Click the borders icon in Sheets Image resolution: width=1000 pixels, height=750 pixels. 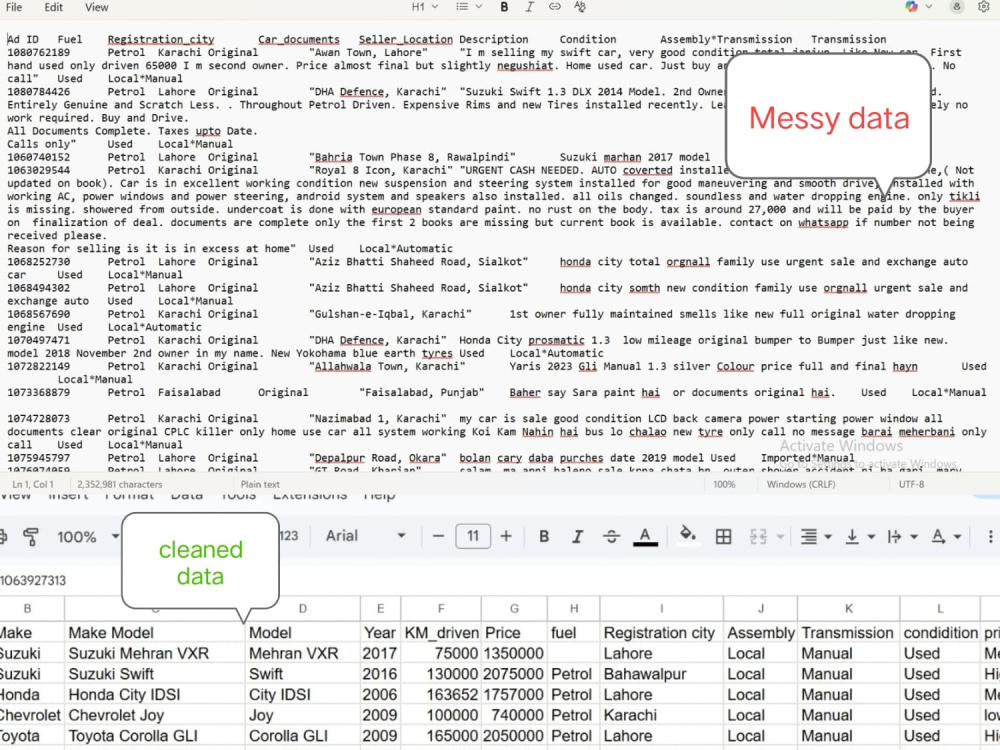[x=723, y=536]
